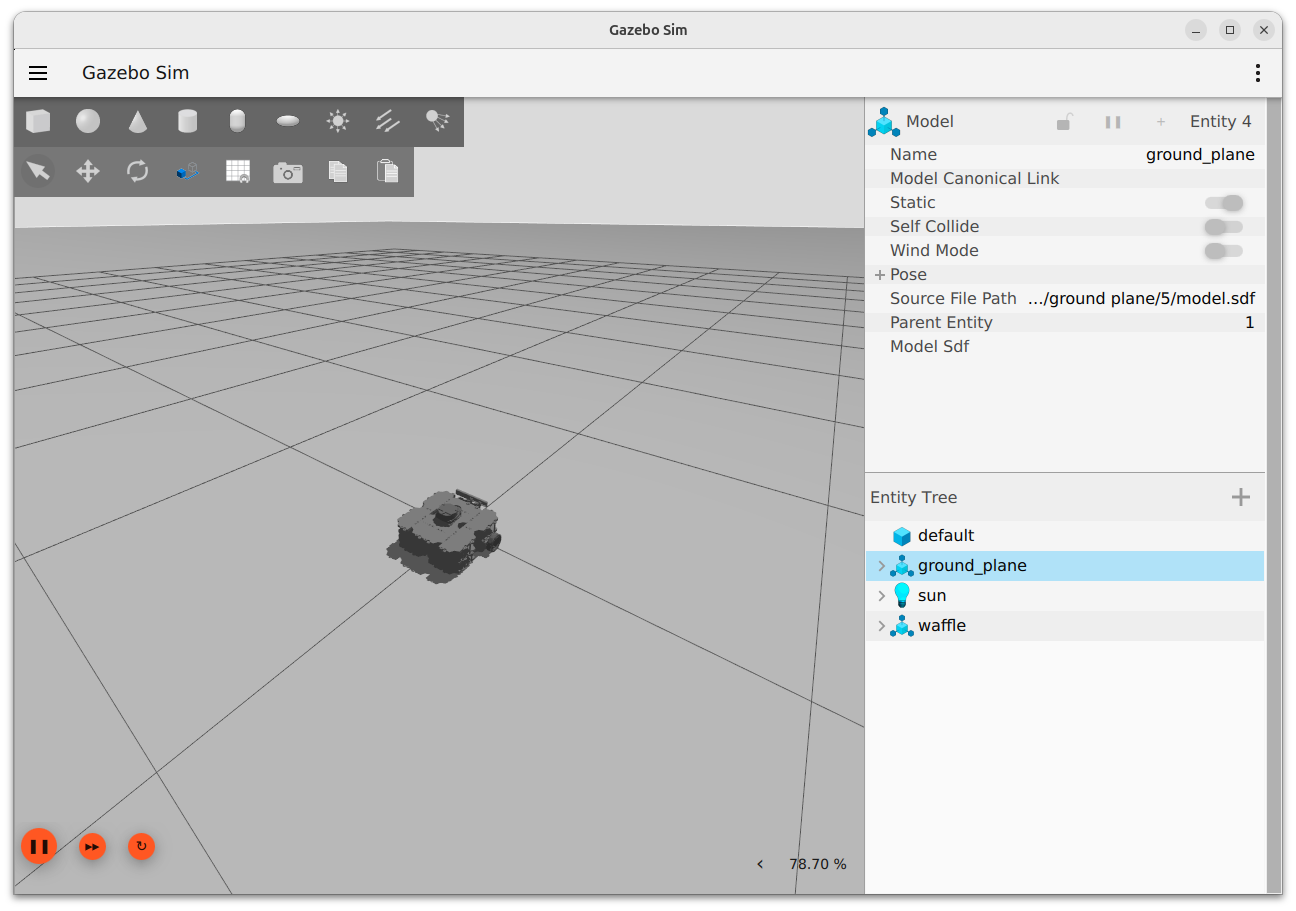This screenshot has width=1296, height=911.
Task: Open the three-dot plugins menu
Action: click(x=1257, y=73)
